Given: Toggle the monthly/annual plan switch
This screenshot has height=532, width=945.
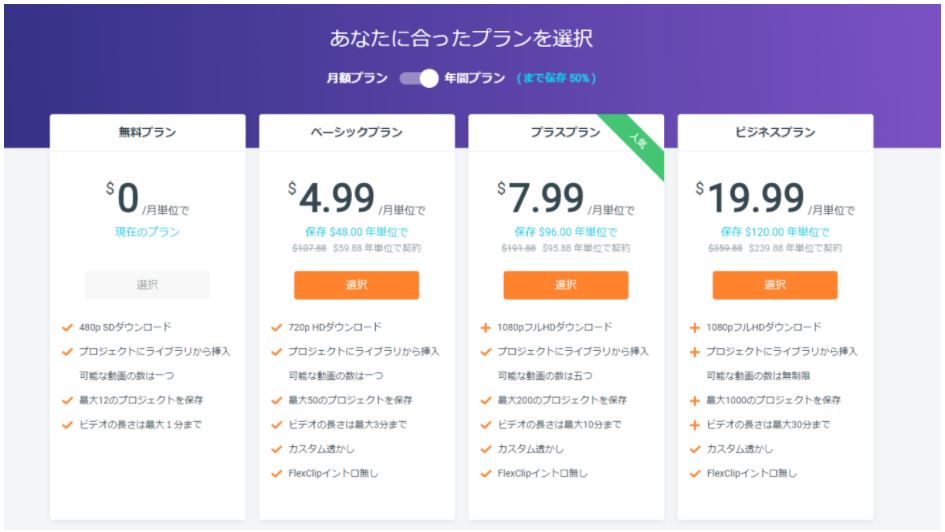Looking at the screenshot, I should tap(419, 78).
